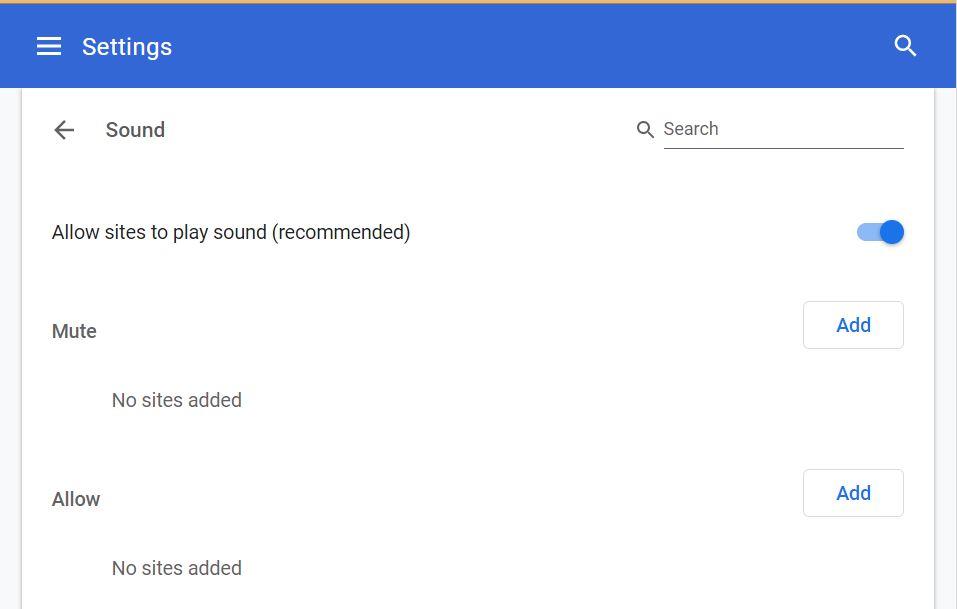Screen dimensions: 957x609
Task: Click No sites added under Allow
Action: pos(177,568)
